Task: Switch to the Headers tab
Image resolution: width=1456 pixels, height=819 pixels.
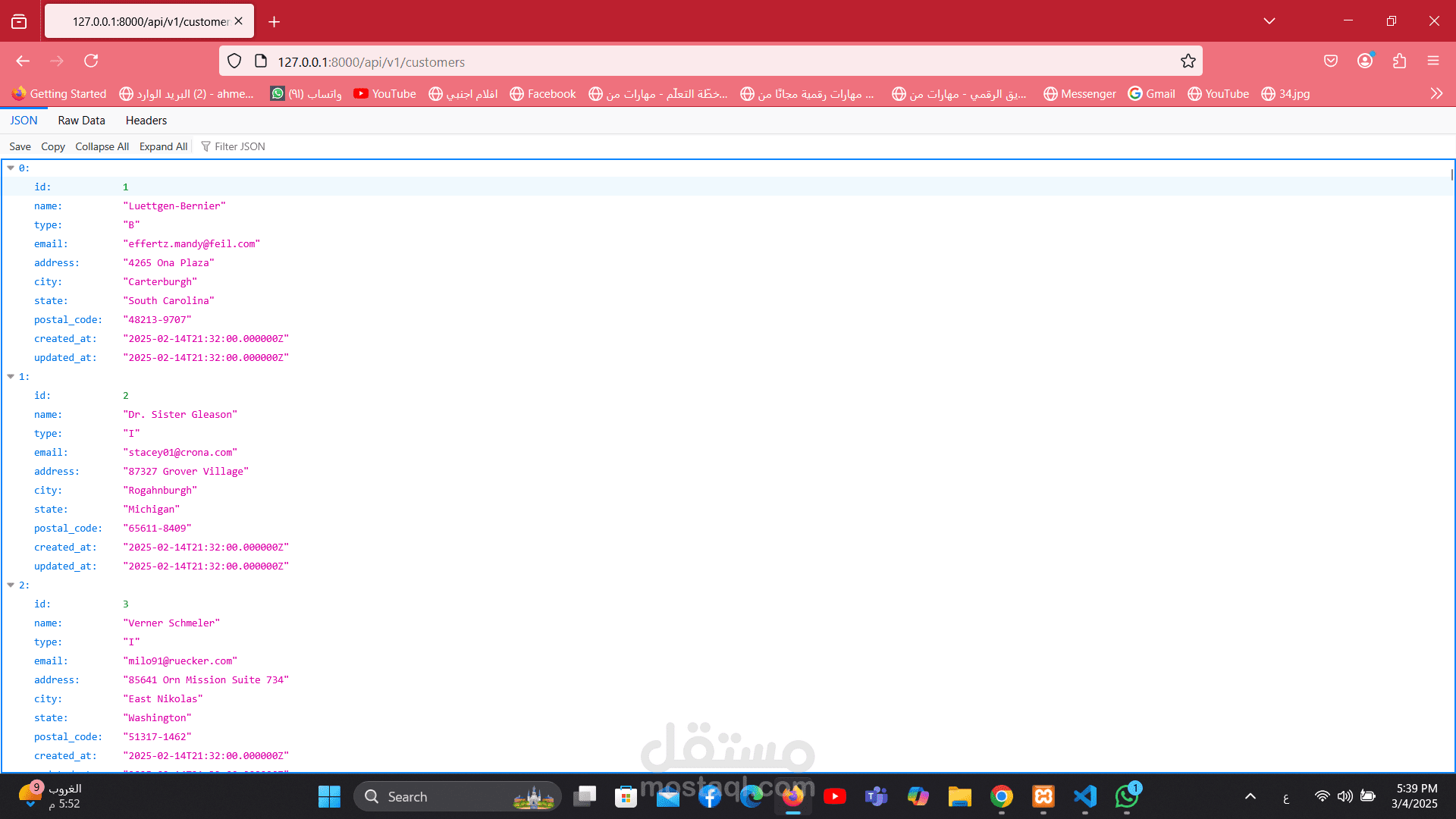Action: tap(146, 121)
